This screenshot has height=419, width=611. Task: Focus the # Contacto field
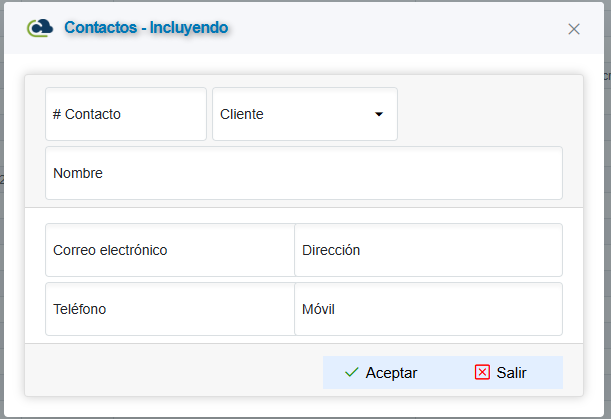(x=126, y=114)
